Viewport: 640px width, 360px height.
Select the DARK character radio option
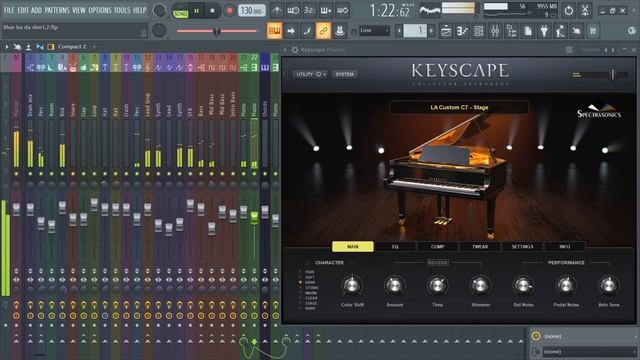pos(300,282)
